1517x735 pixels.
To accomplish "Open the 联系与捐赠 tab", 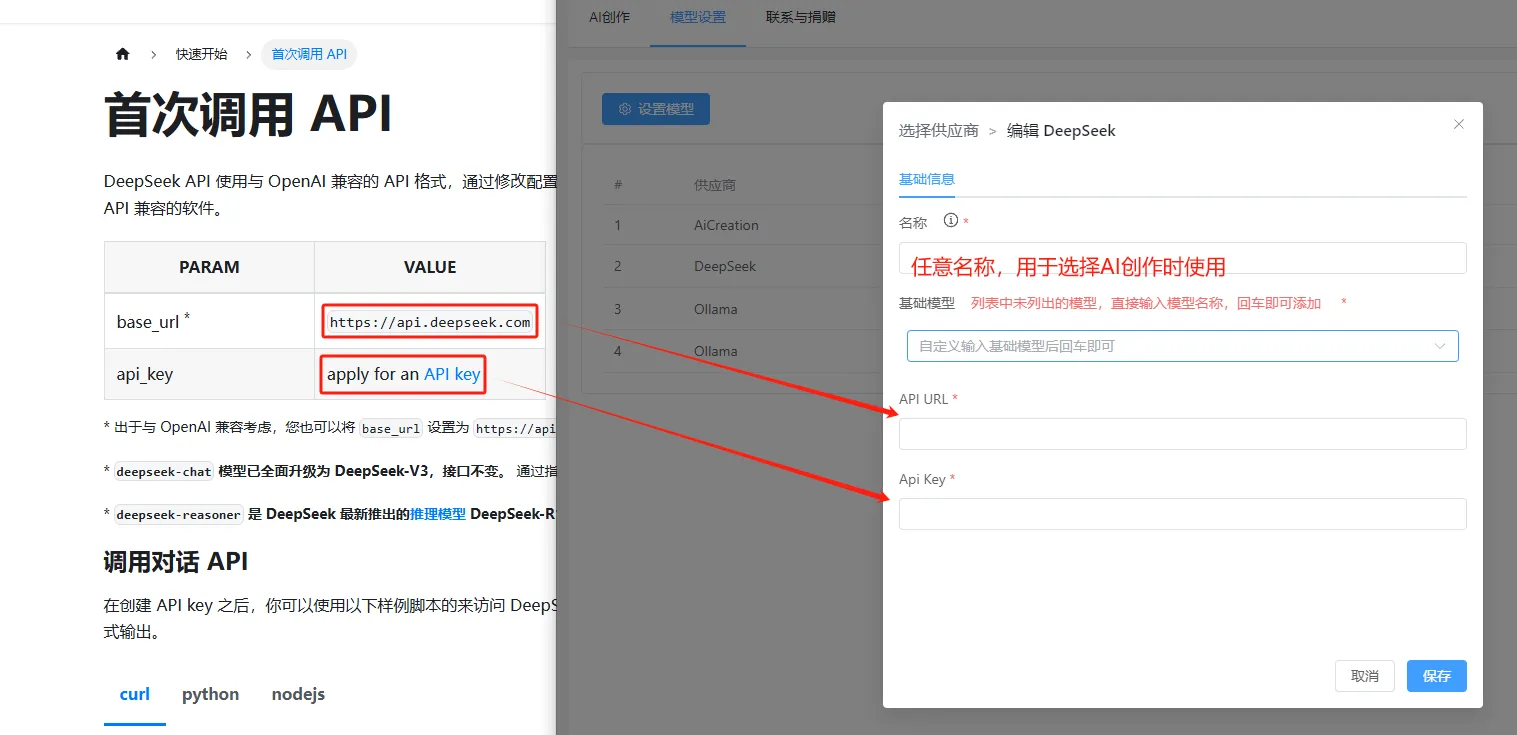I will click(800, 17).
